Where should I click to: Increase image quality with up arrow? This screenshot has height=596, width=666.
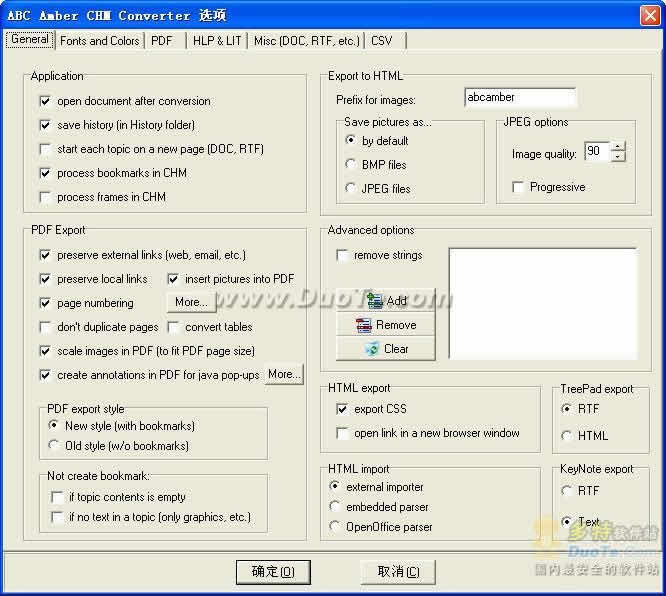618,147
